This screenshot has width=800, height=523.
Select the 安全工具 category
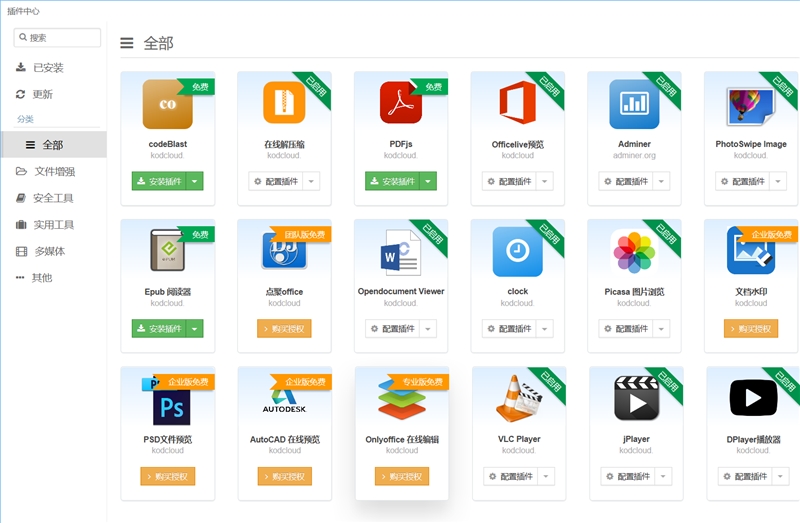tap(54, 198)
